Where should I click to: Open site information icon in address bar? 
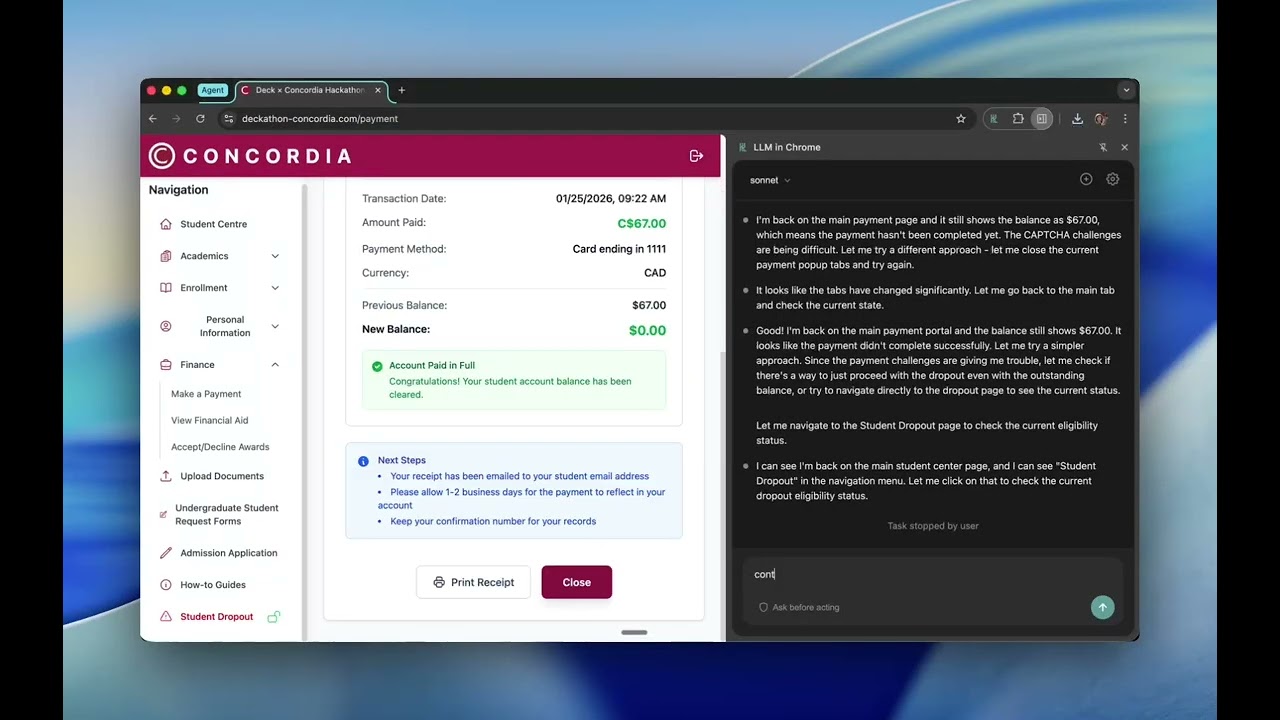point(228,118)
